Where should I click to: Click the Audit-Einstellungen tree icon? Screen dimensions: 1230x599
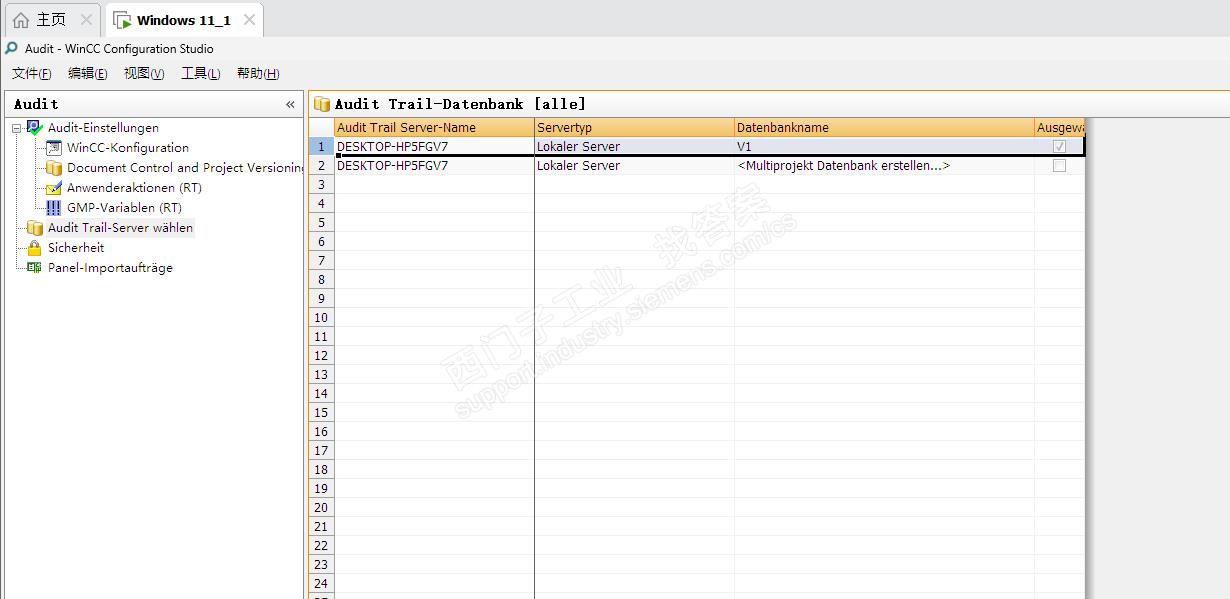pos(35,128)
